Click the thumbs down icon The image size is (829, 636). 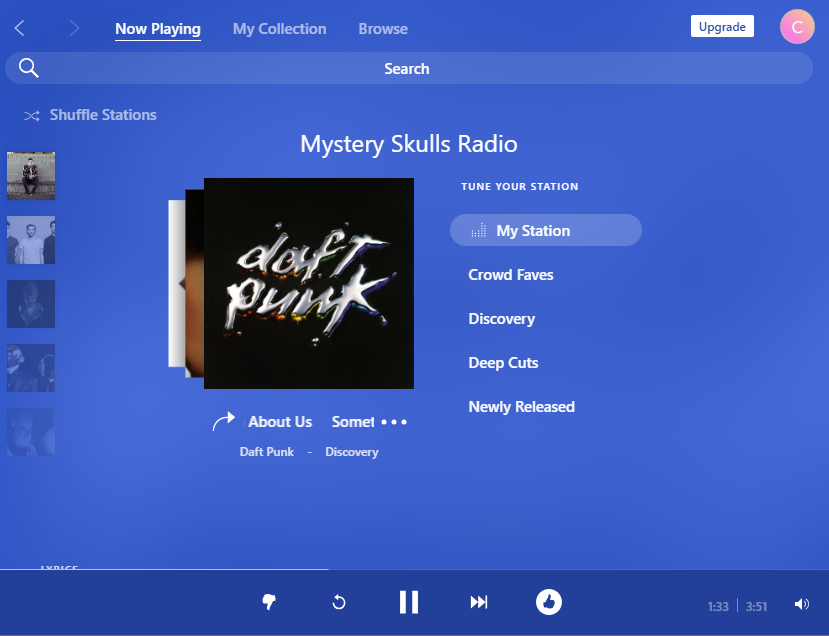point(268,602)
